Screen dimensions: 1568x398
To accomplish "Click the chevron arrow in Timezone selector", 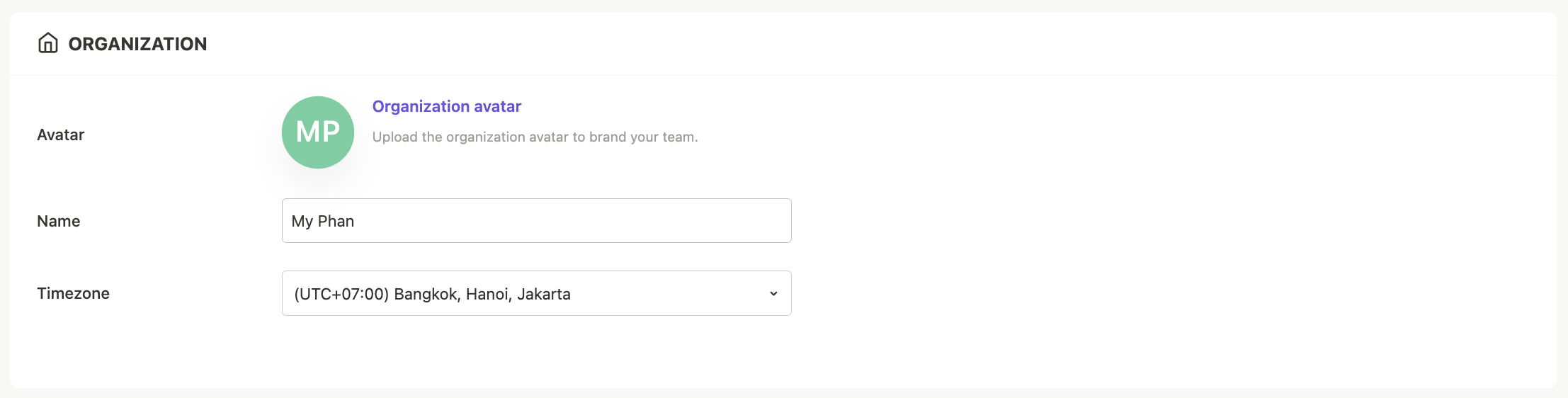I will pos(773,293).
